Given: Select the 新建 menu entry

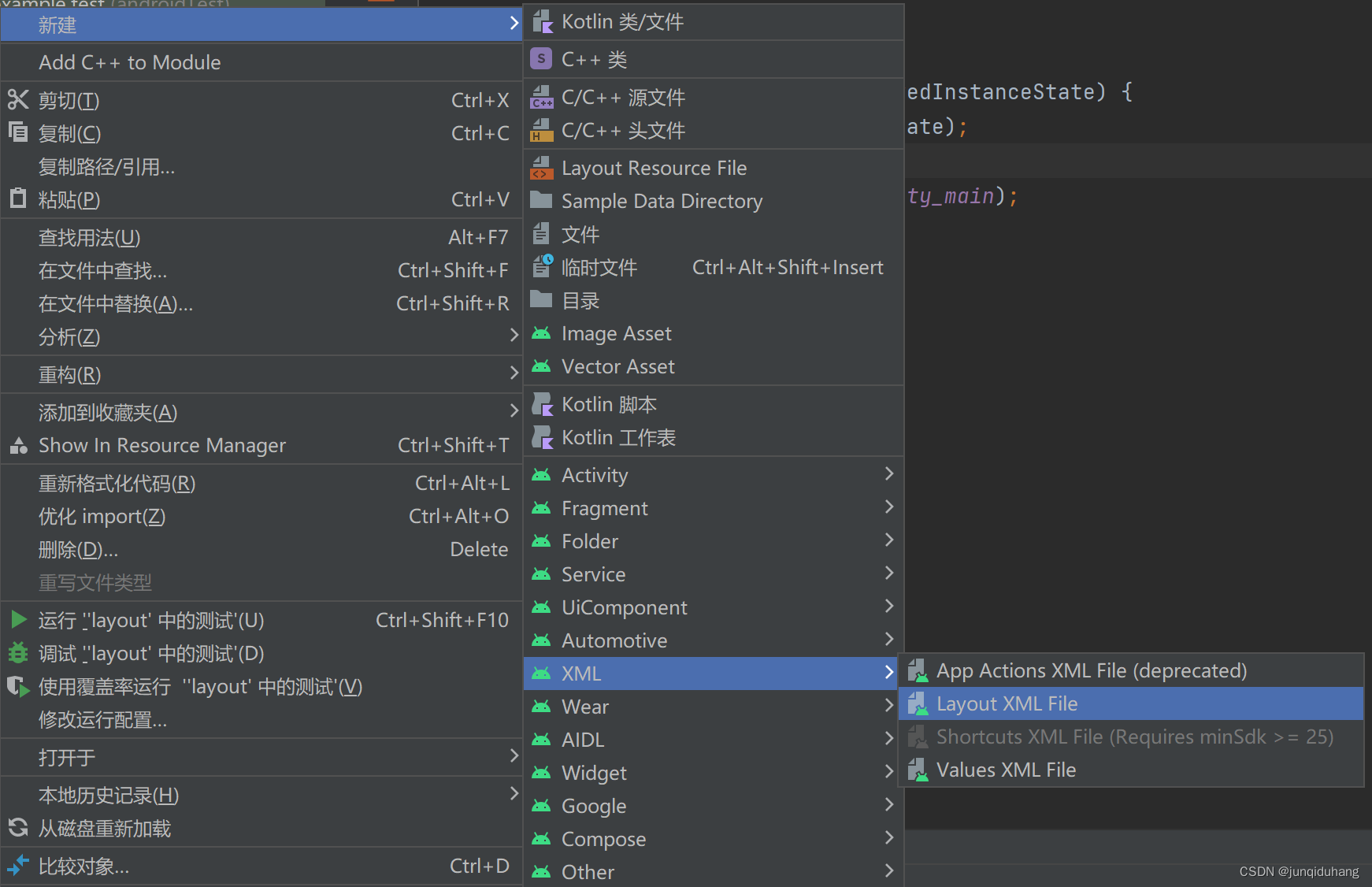Looking at the screenshot, I should [261, 24].
